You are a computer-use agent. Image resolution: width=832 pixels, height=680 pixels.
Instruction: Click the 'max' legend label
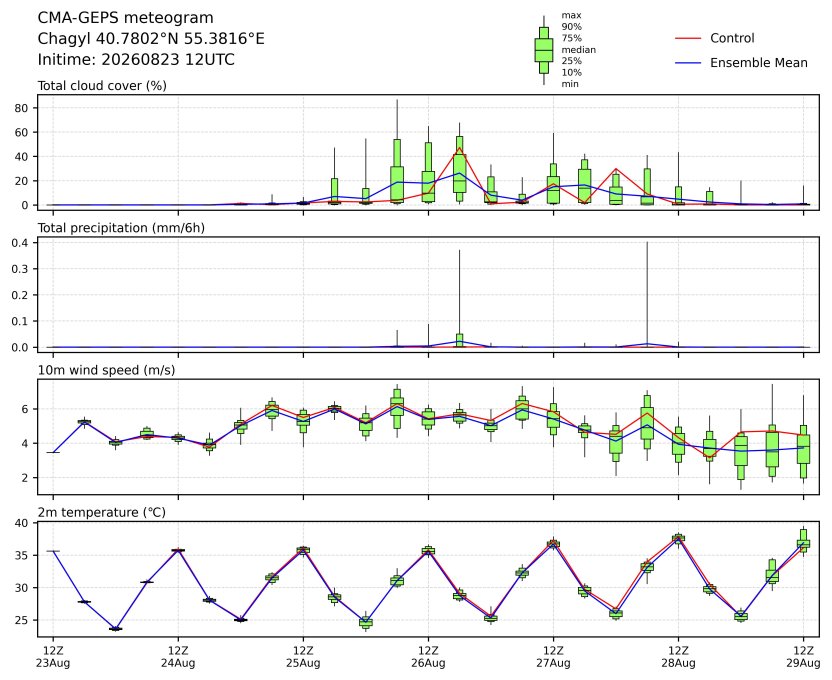571,15
